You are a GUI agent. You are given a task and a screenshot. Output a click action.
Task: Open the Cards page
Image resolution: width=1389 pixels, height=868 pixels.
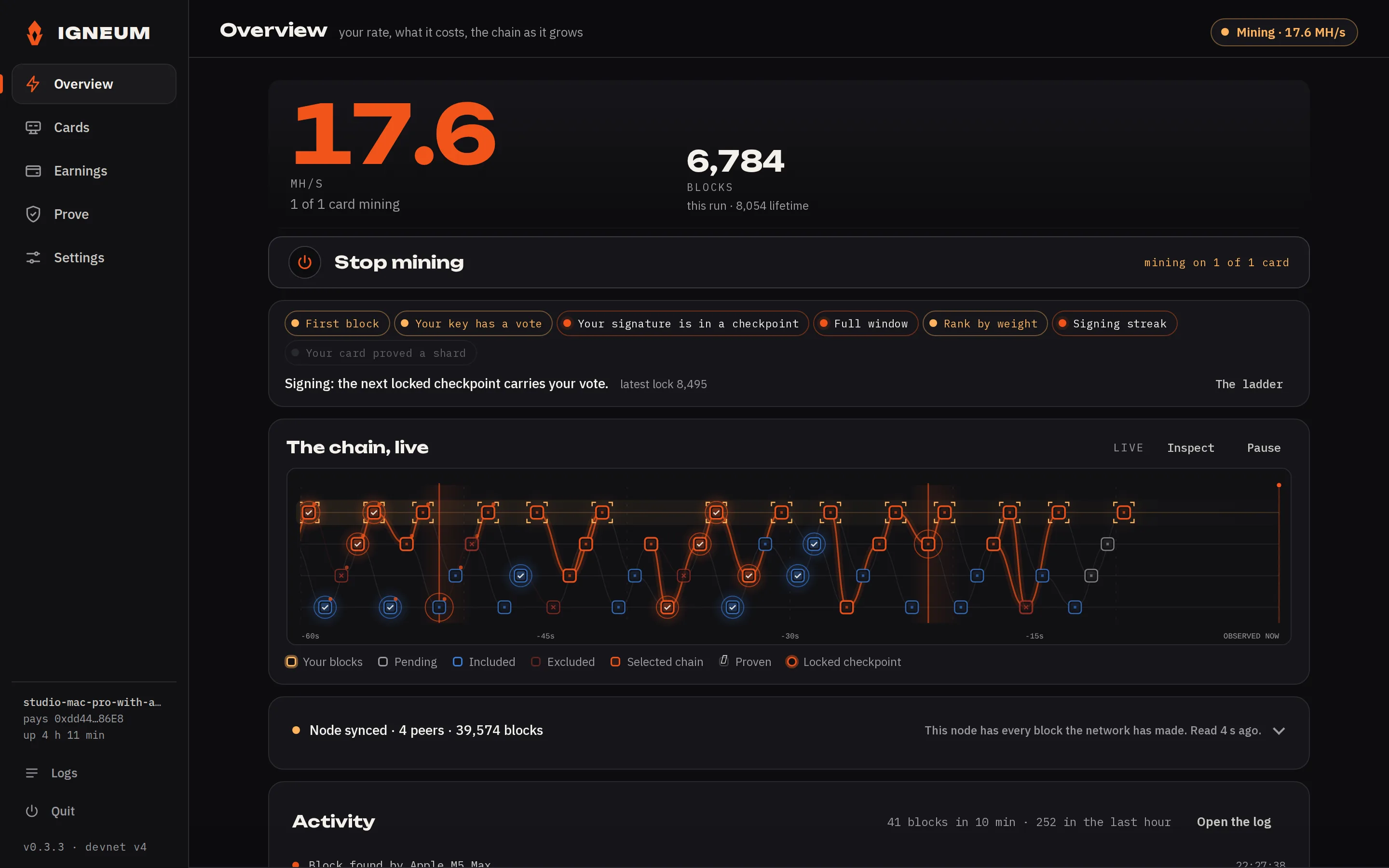click(94, 127)
